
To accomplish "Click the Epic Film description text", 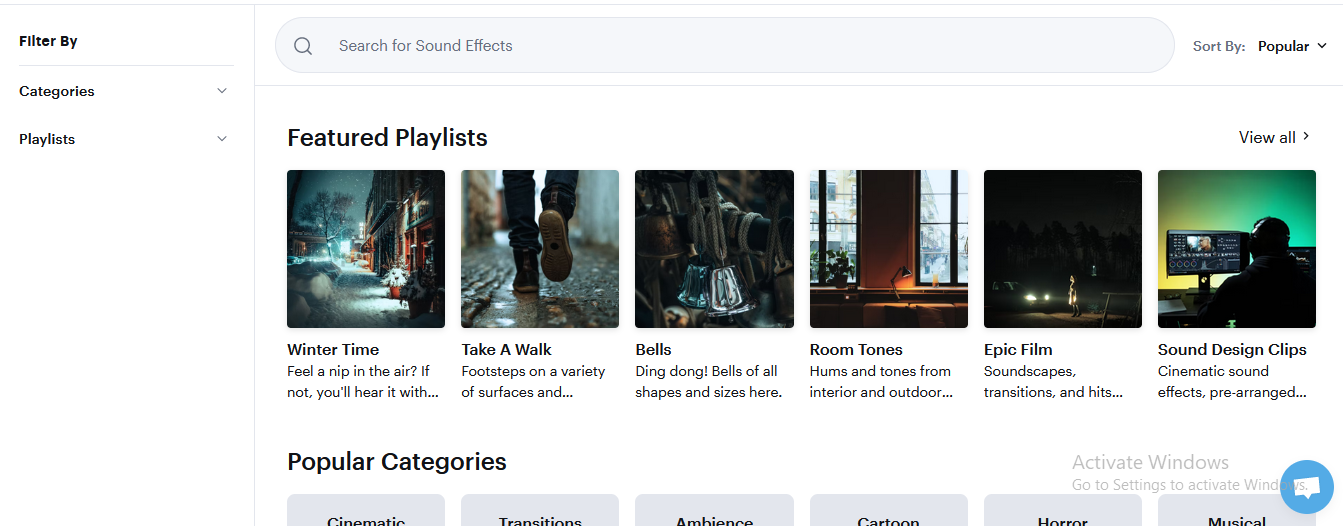I will (x=1054, y=382).
